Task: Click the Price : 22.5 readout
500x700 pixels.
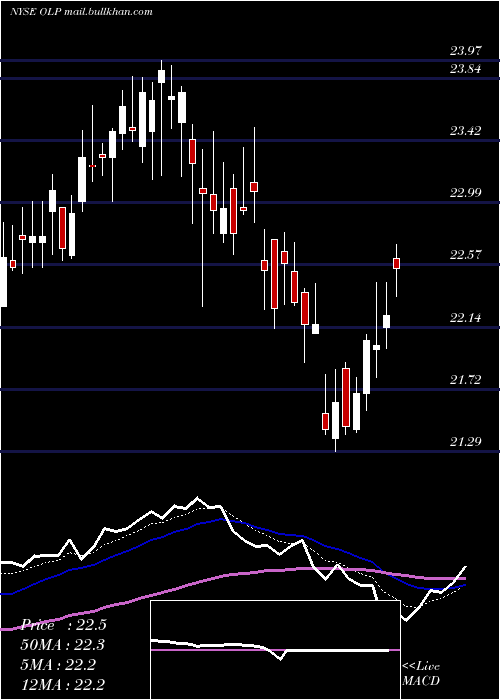Action: [63, 625]
